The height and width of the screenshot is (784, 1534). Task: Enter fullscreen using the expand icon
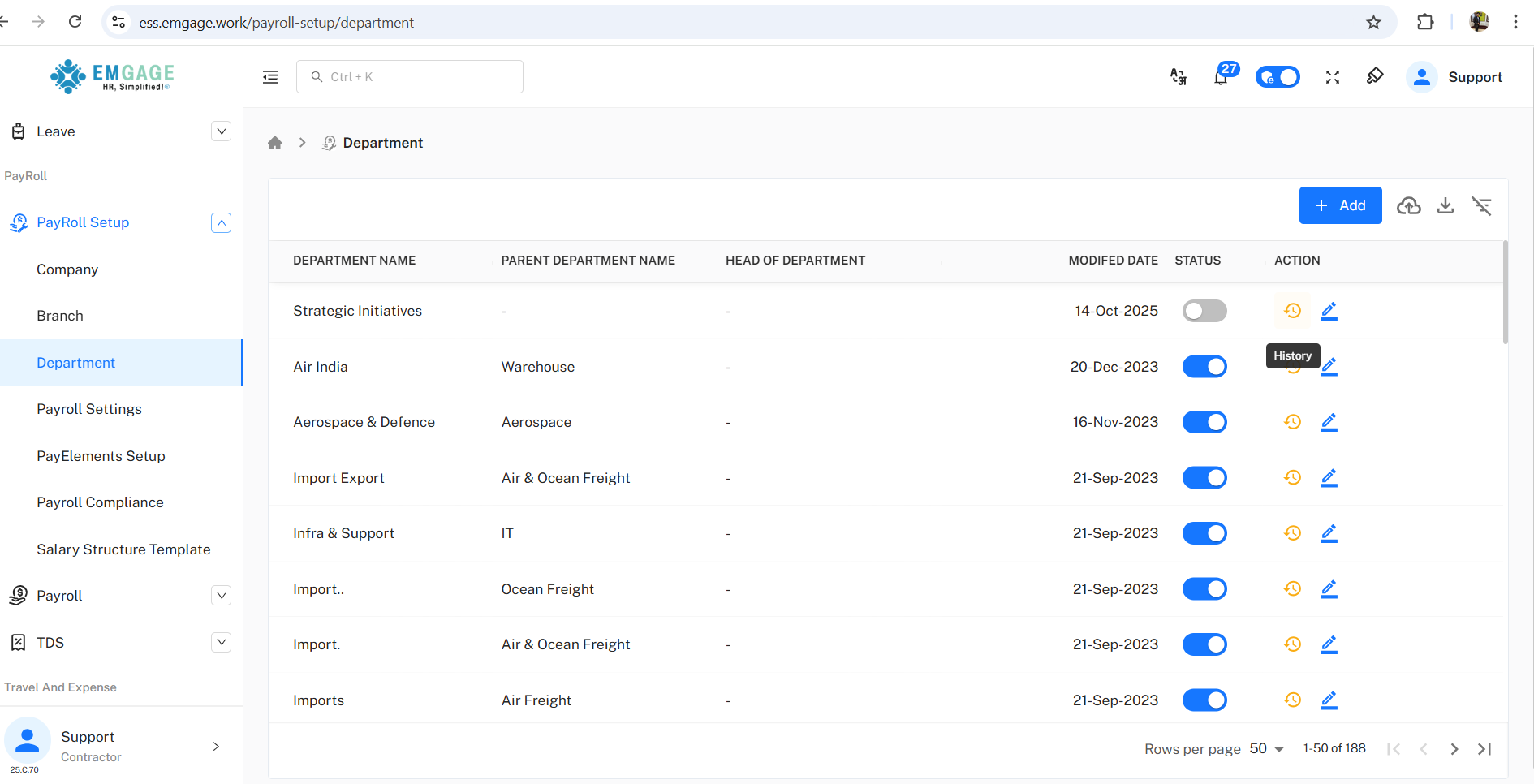click(1333, 77)
